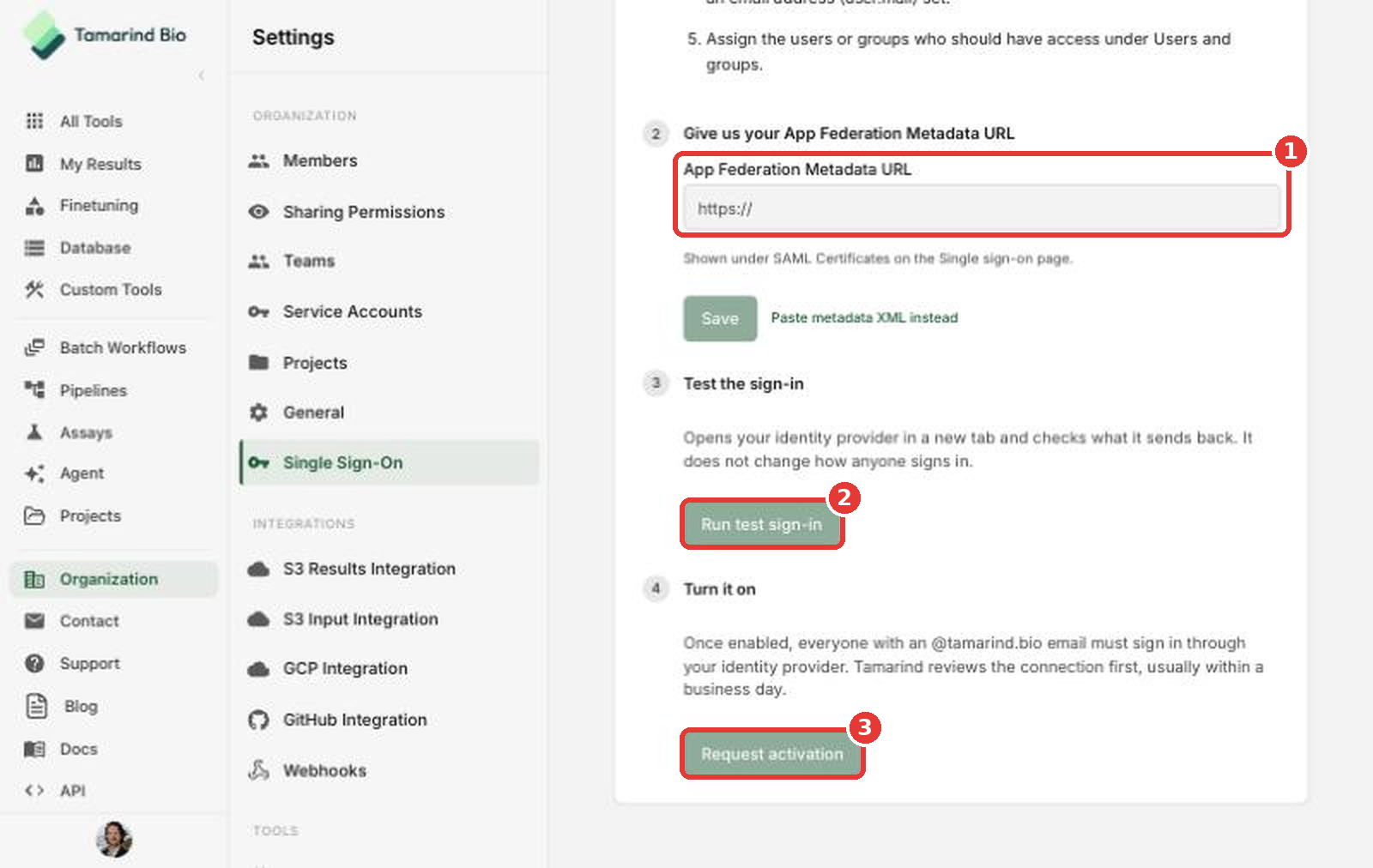Open Teams settings section

click(x=390, y=261)
